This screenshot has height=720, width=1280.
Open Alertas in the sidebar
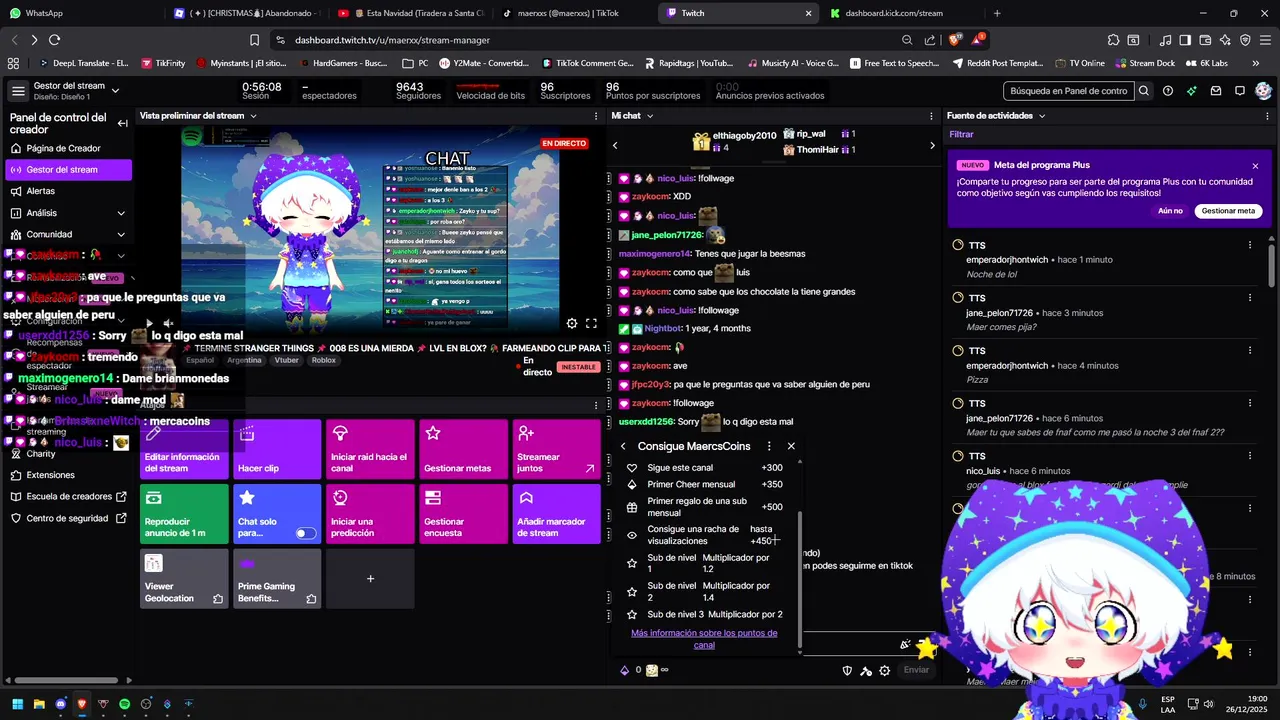click(41, 191)
